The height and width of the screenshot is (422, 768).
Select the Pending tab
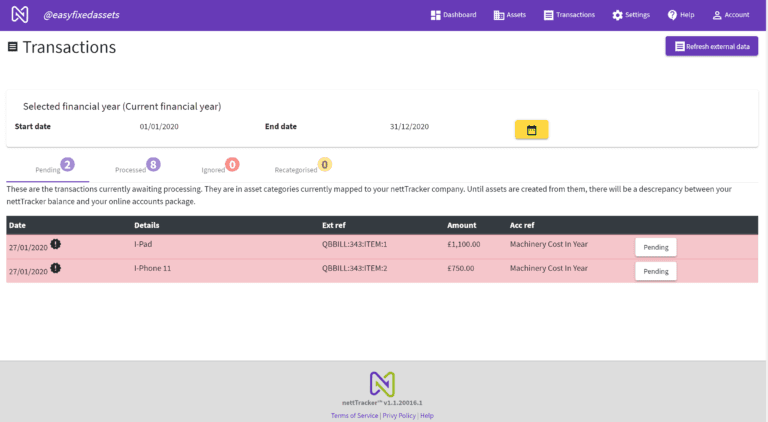pyautogui.click(x=48, y=170)
